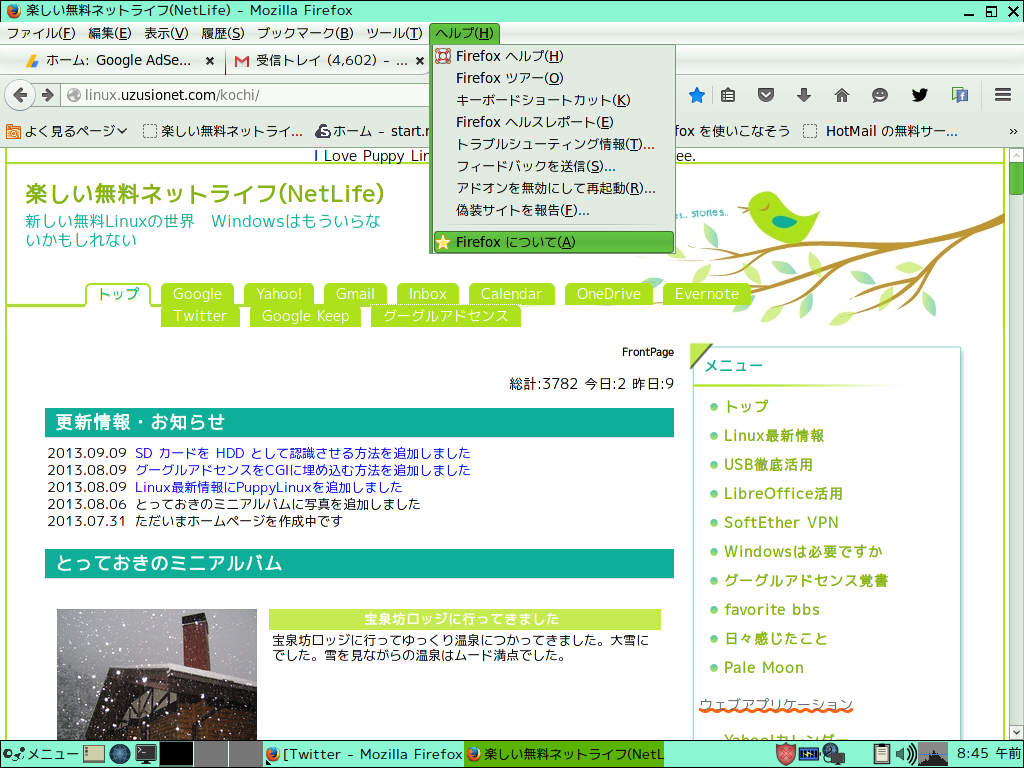The height and width of the screenshot is (768, 1024).
Task: Open the taskbar メニュー start button
Action: pos(40,754)
